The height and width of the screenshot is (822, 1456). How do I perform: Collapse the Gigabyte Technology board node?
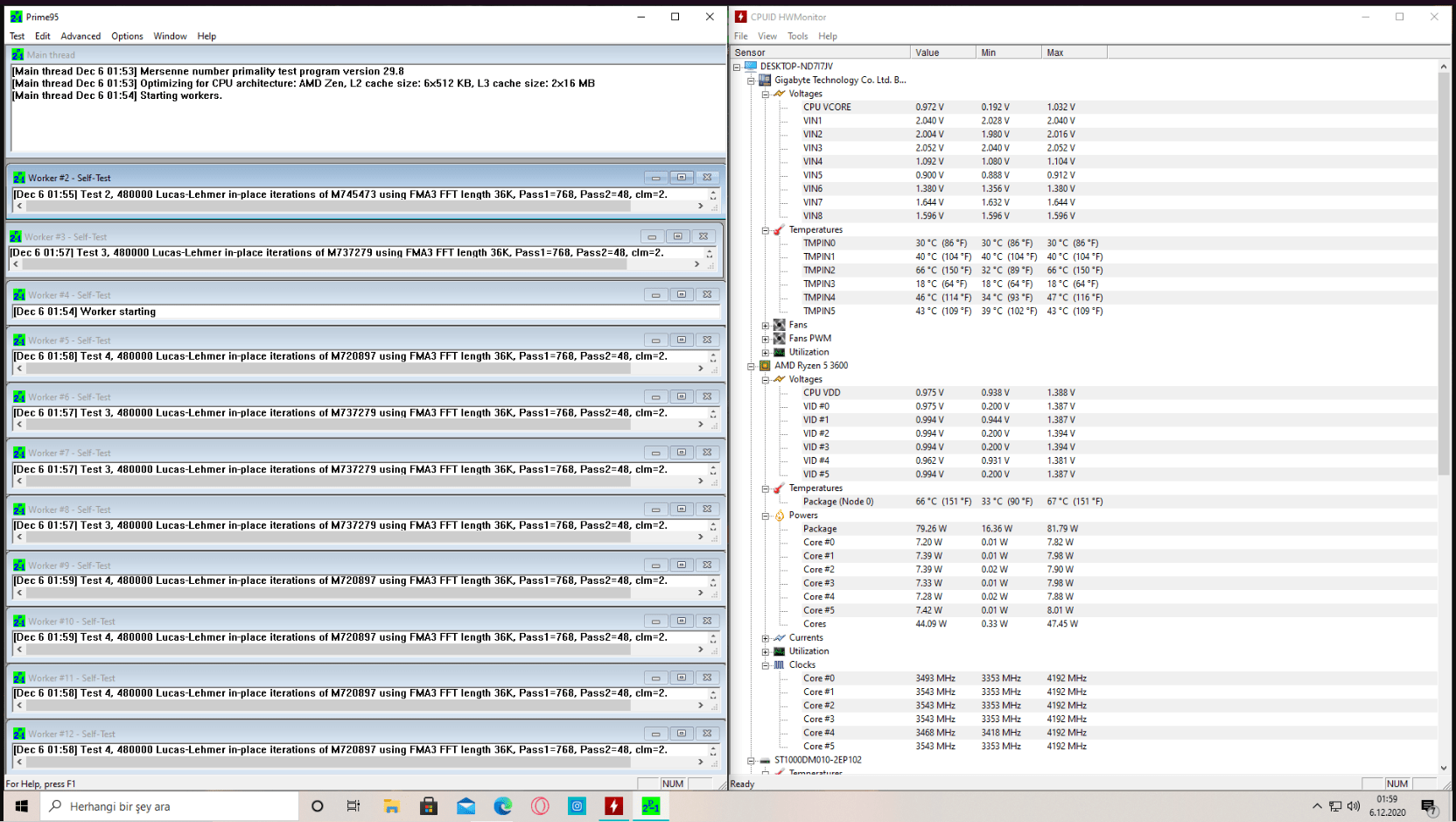[x=751, y=81]
